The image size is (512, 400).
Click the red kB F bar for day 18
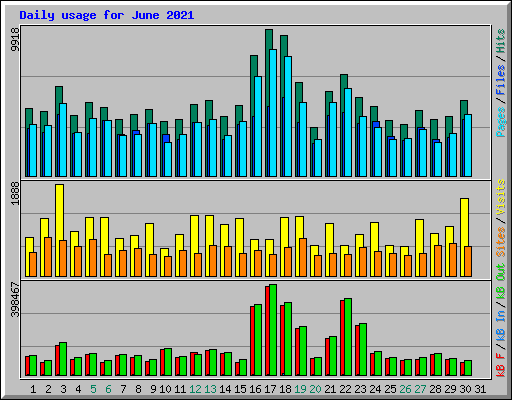pyautogui.click(x=282, y=340)
